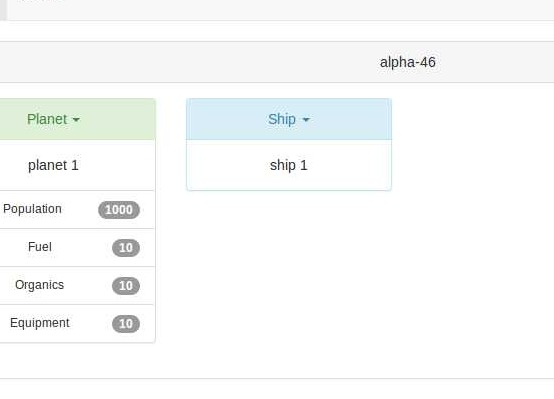The height and width of the screenshot is (399, 554).
Task: Click the gray top panel strip
Action: coord(281,10)
